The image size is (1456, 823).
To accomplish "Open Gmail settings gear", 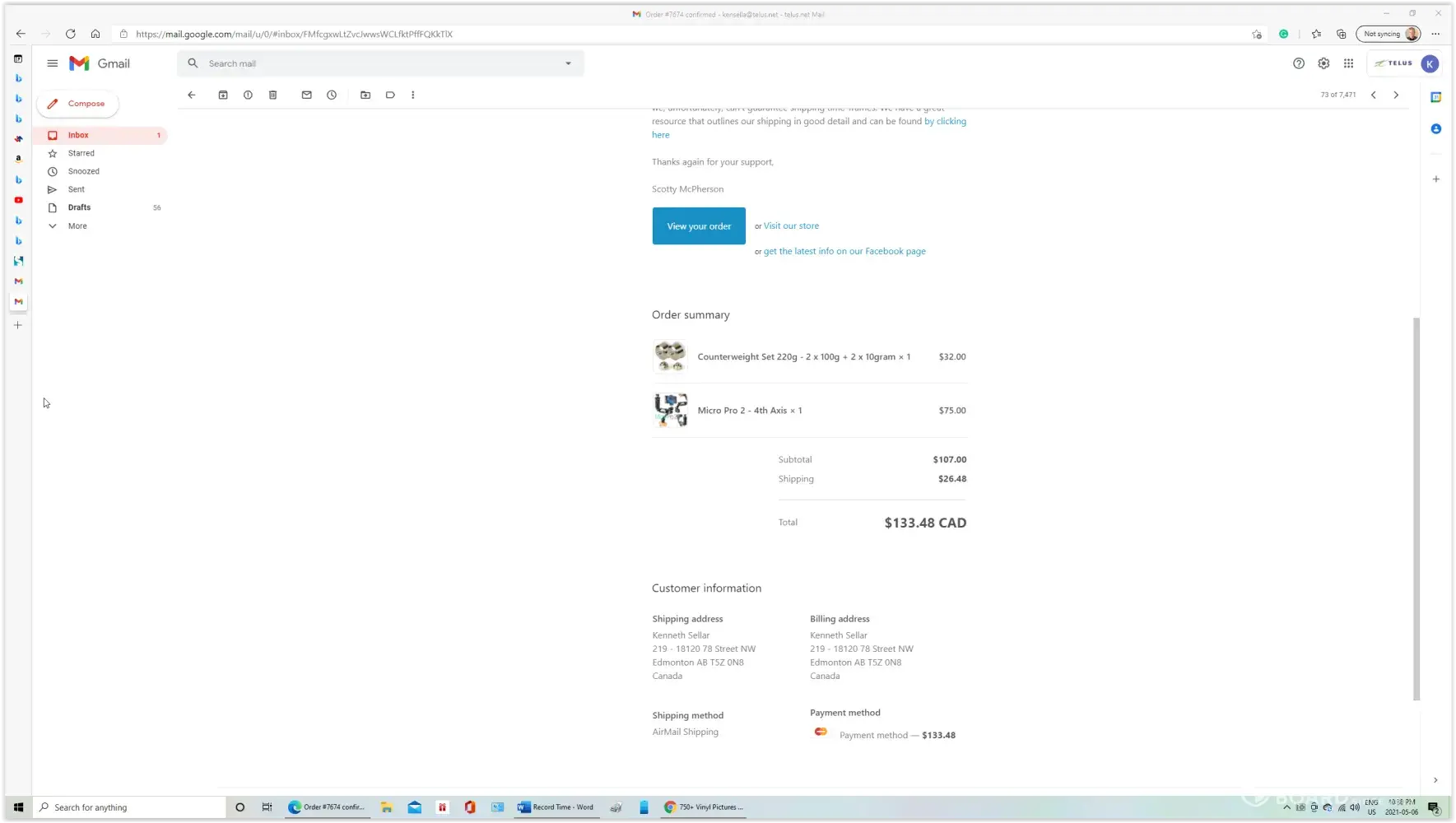I will (x=1323, y=63).
